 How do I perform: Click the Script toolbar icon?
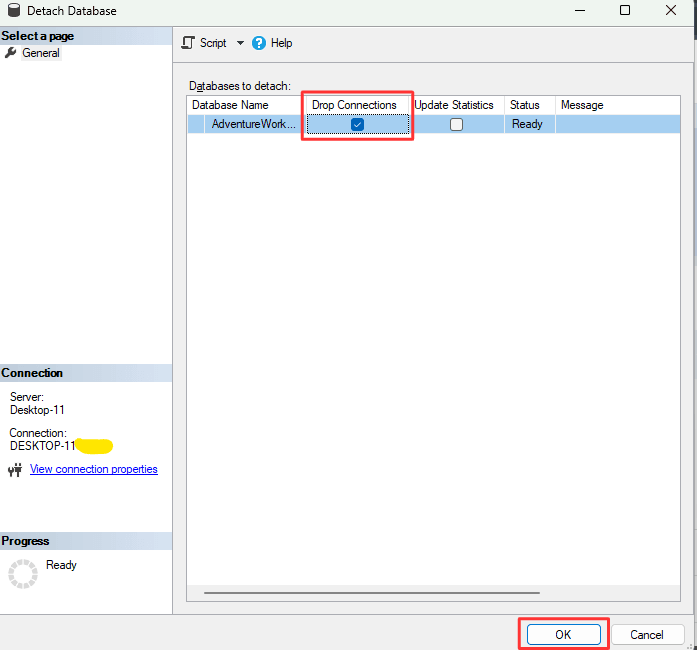pos(188,43)
